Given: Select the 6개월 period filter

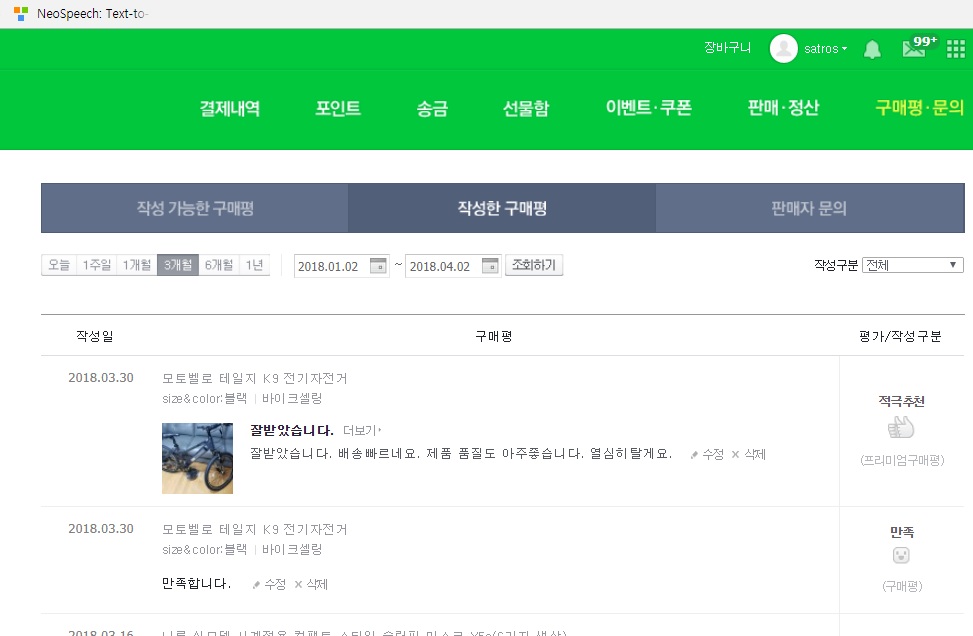Looking at the screenshot, I should [219, 265].
